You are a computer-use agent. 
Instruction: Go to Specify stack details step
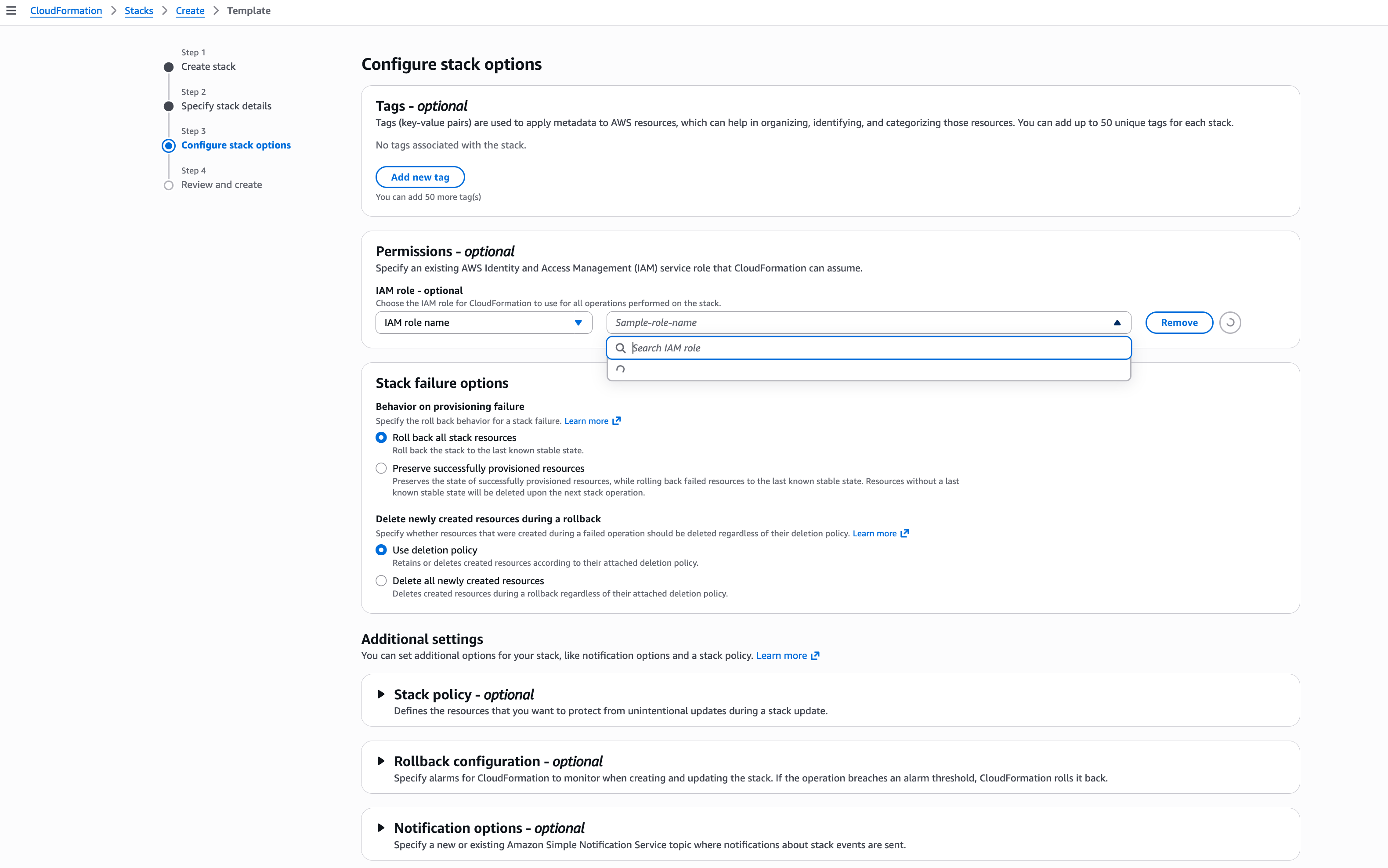(x=226, y=105)
